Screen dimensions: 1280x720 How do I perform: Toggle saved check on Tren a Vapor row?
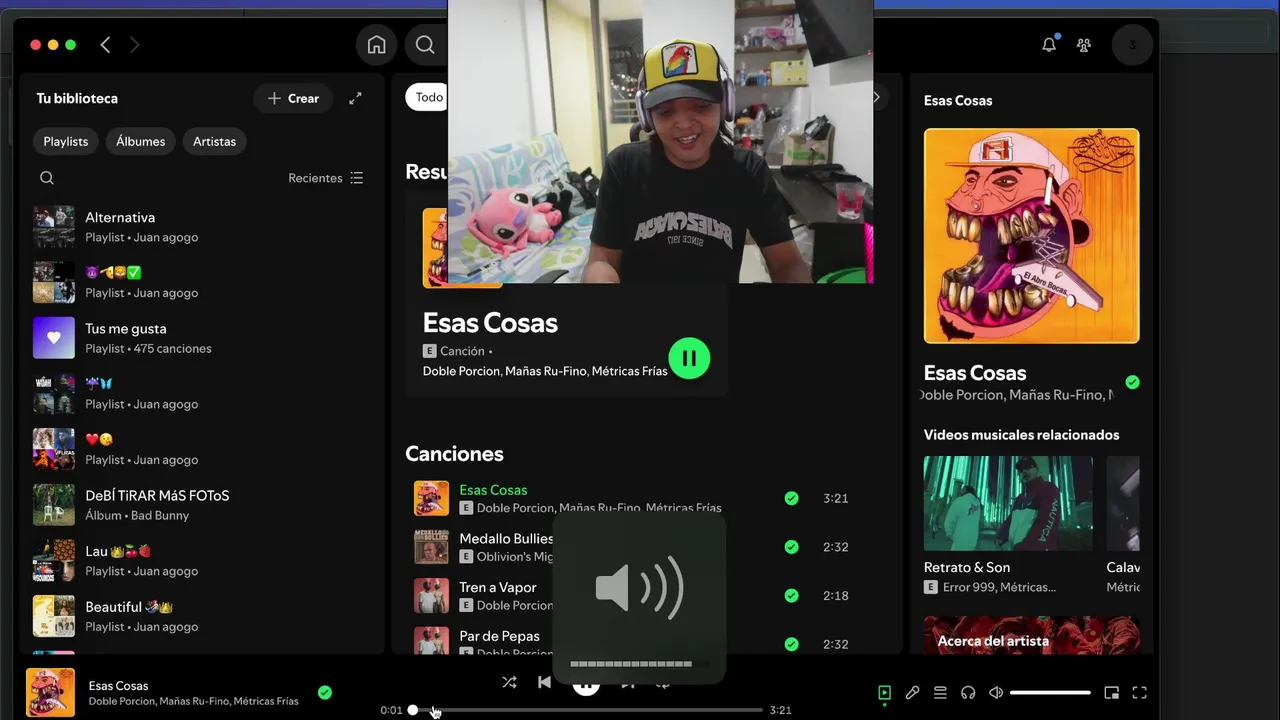pos(791,595)
